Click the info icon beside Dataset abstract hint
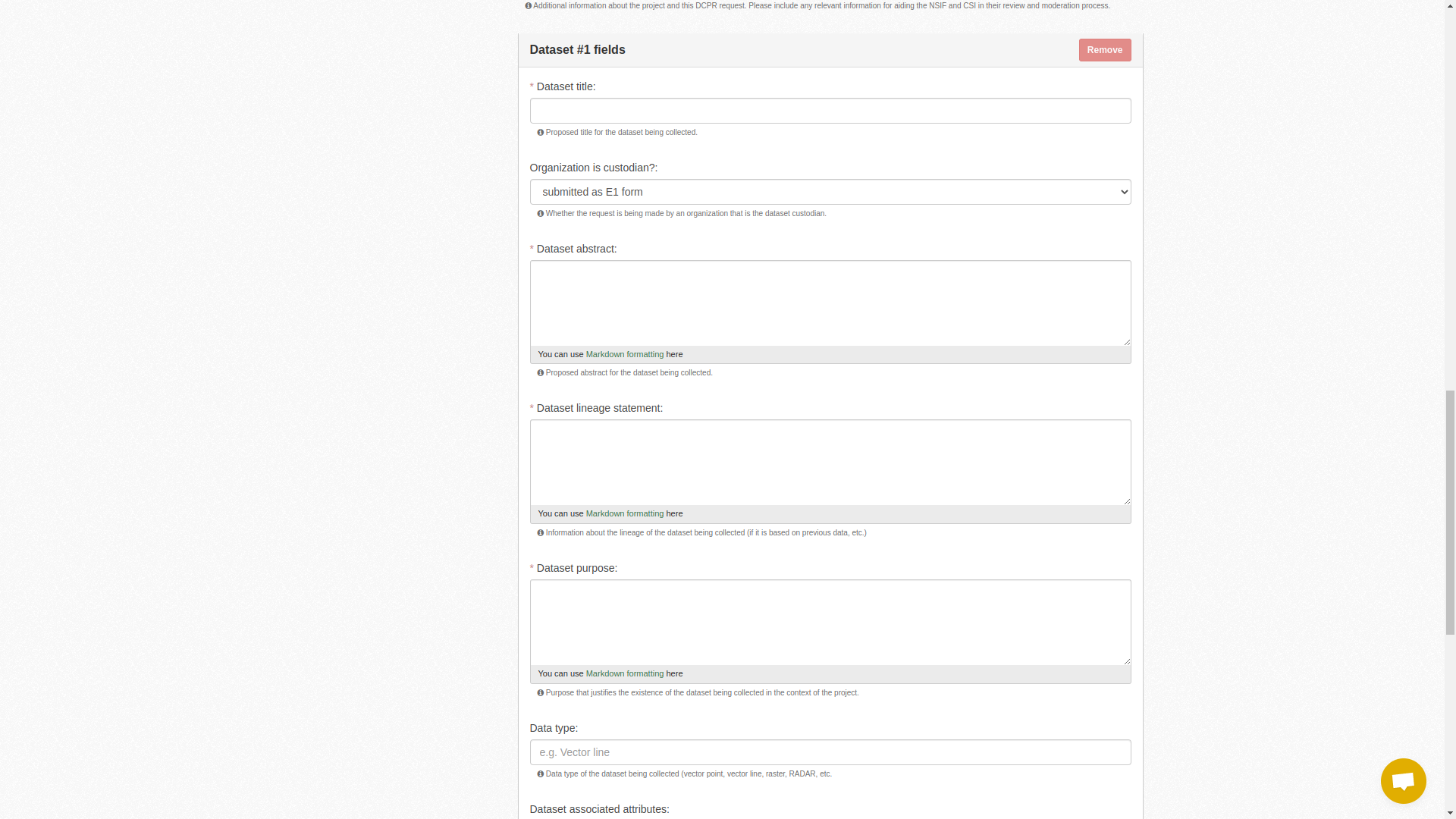Screen dimensions: 1456x819 click(x=540, y=372)
